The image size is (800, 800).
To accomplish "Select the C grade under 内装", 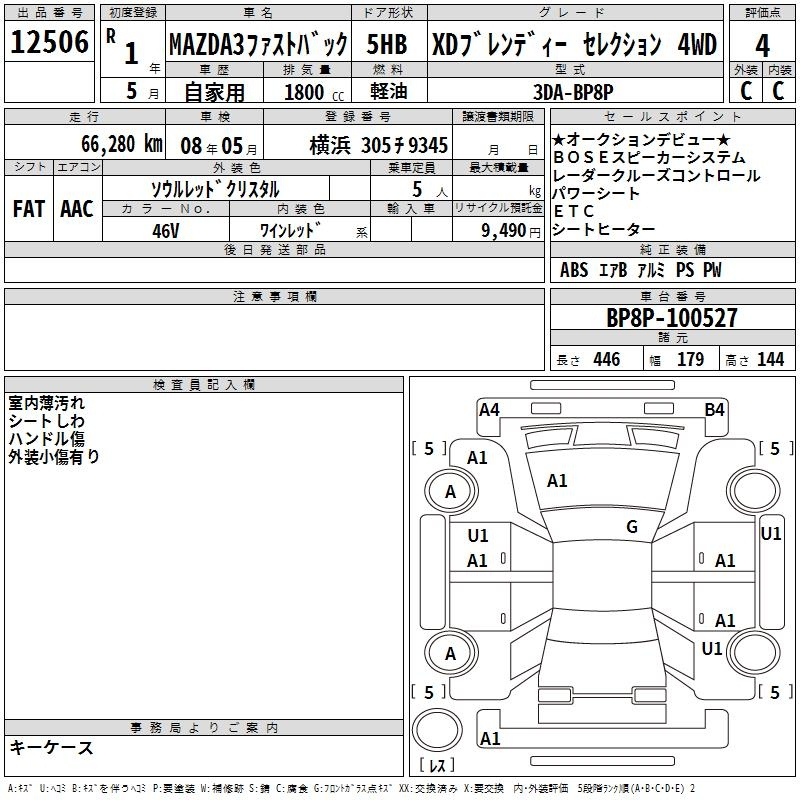I will tap(778, 91).
